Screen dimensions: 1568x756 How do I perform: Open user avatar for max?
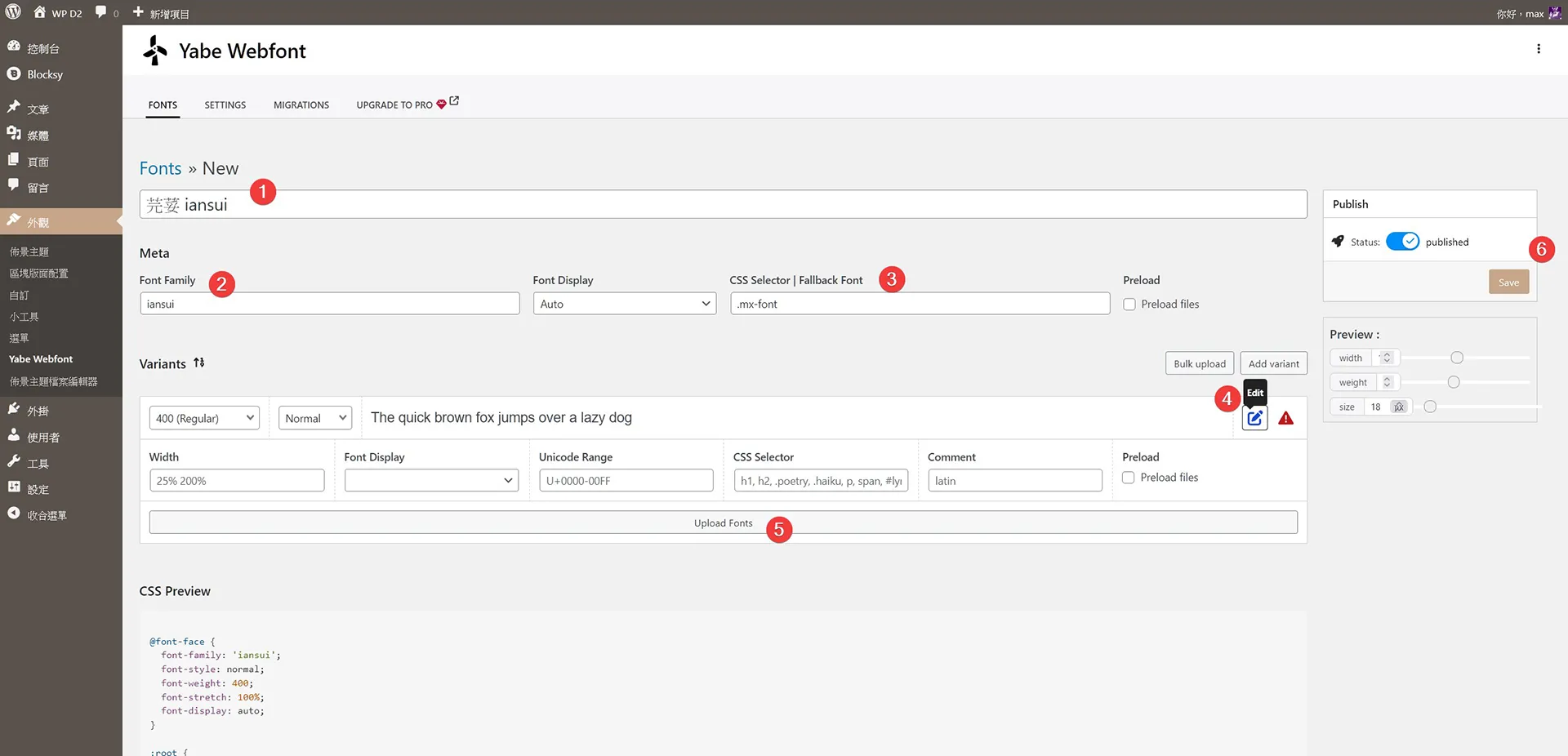point(1554,13)
